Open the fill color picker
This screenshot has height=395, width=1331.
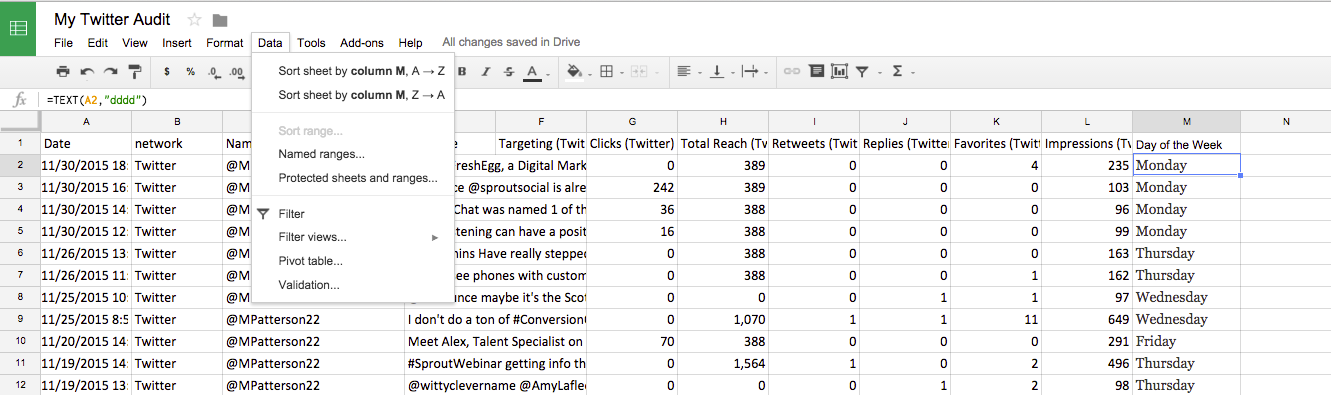point(575,72)
